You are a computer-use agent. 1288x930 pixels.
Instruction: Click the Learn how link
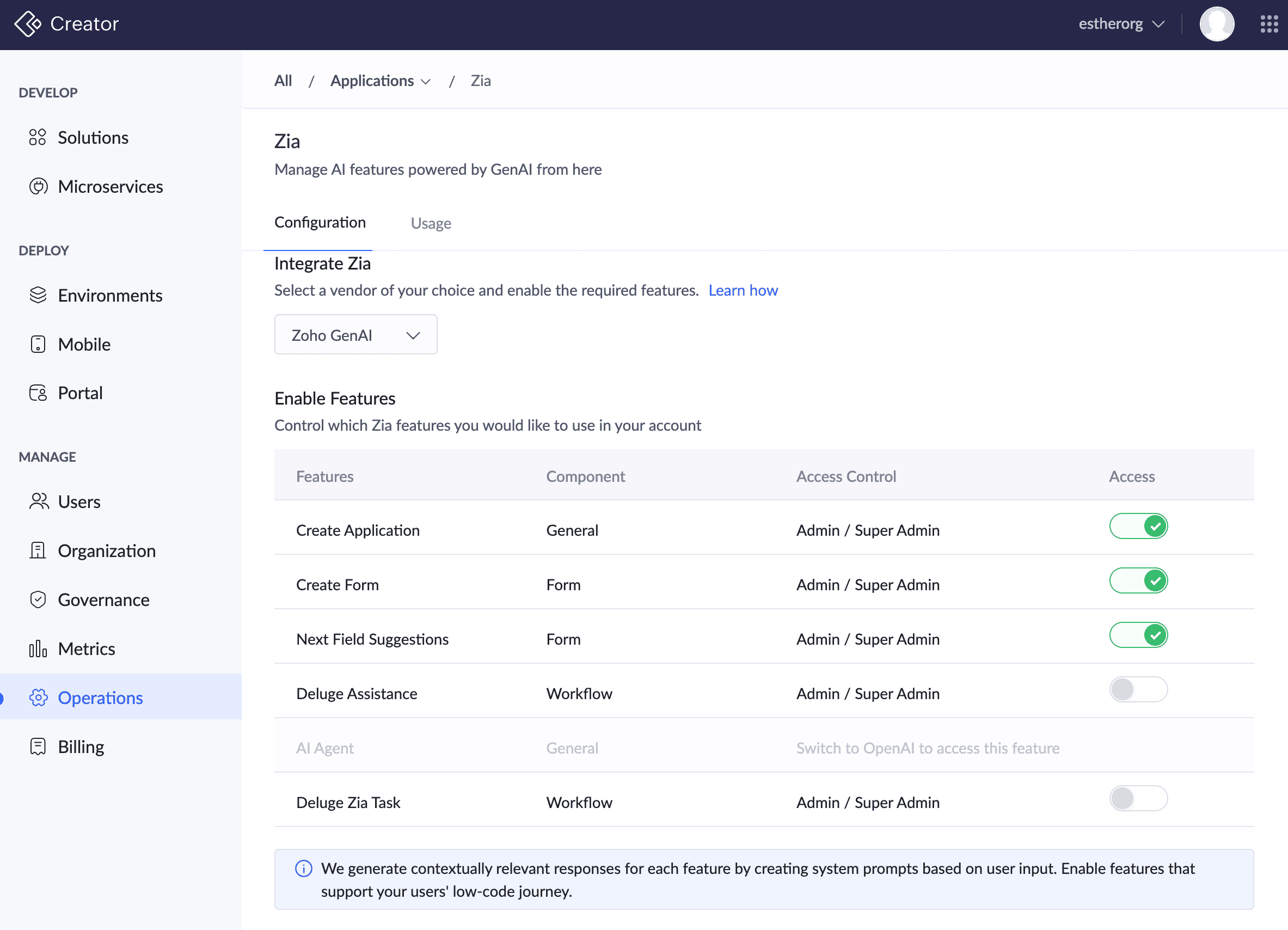point(743,290)
